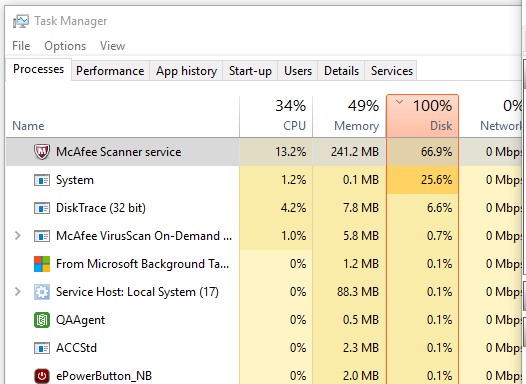Sort by the Network column header

pyautogui.click(x=490, y=116)
